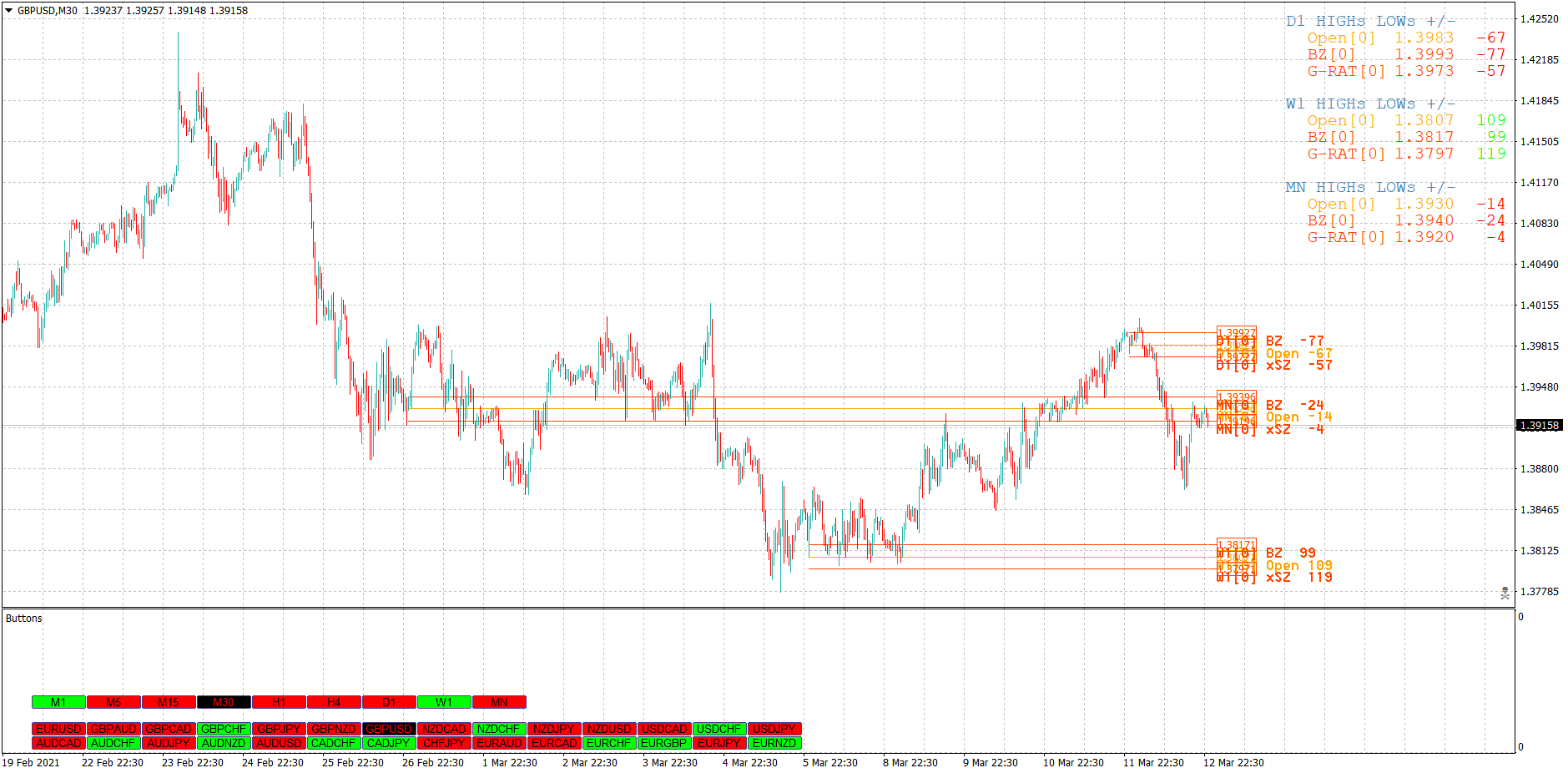Pick the W1 timeframe button
Image resolution: width=1568 pixels, height=773 pixels.
tap(444, 702)
